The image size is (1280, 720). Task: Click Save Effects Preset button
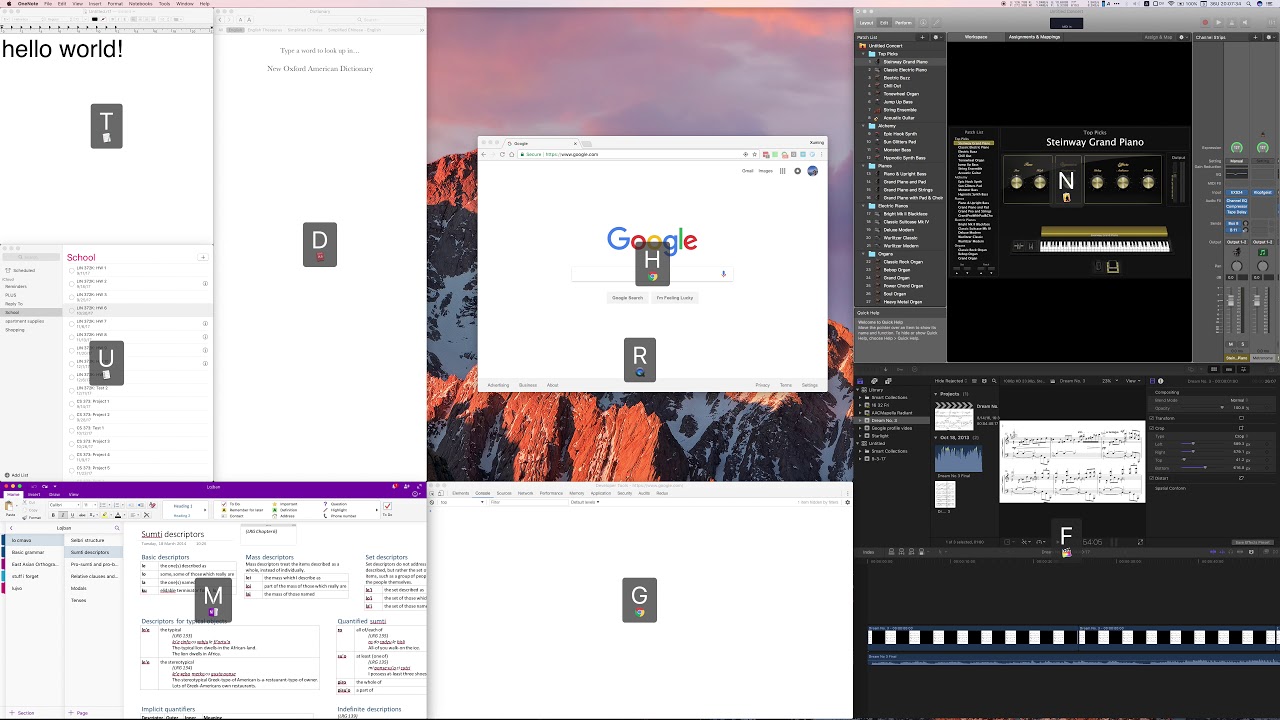click(x=1252, y=542)
